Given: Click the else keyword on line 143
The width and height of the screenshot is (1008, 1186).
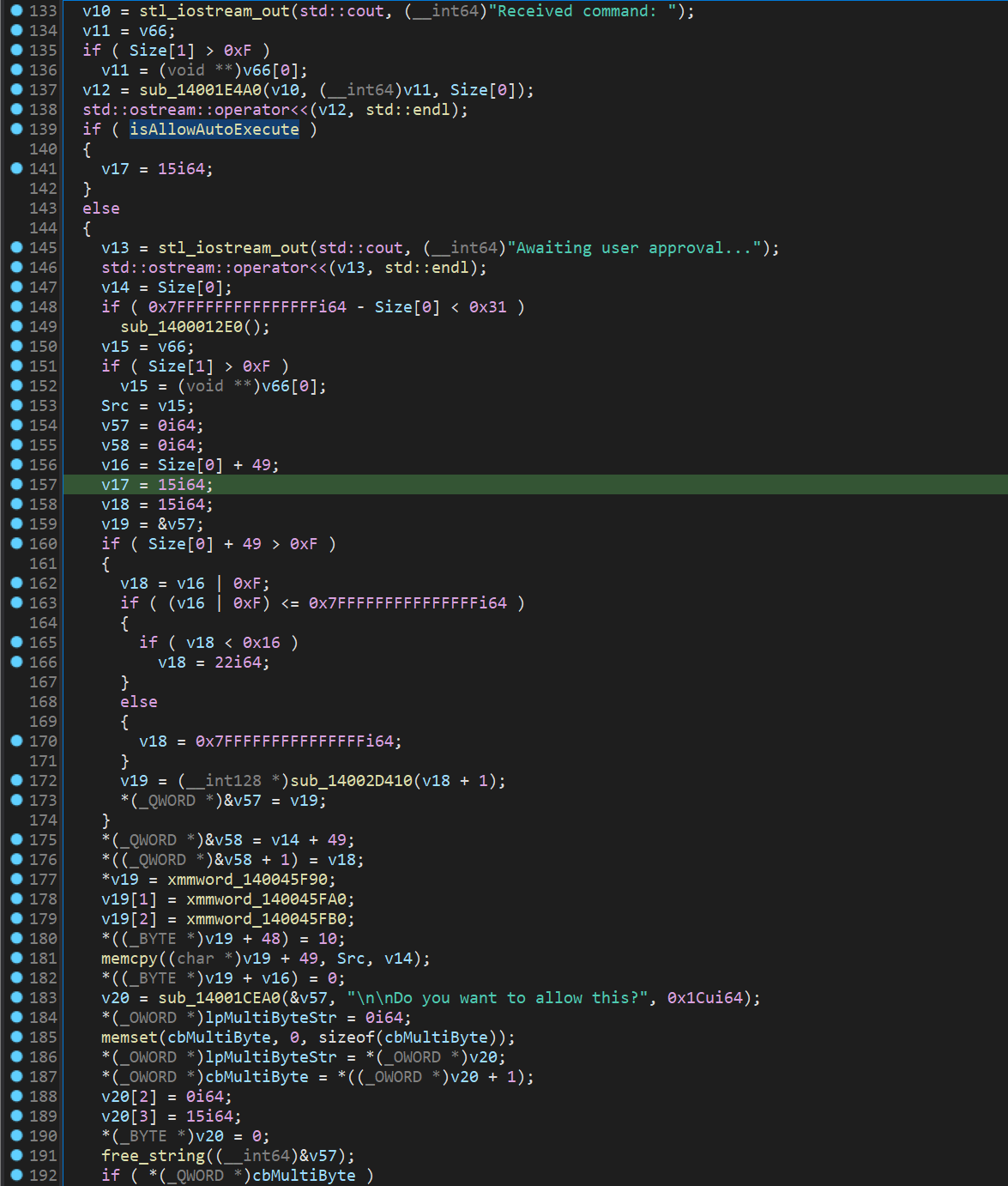Looking at the screenshot, I should click(101, 208).
